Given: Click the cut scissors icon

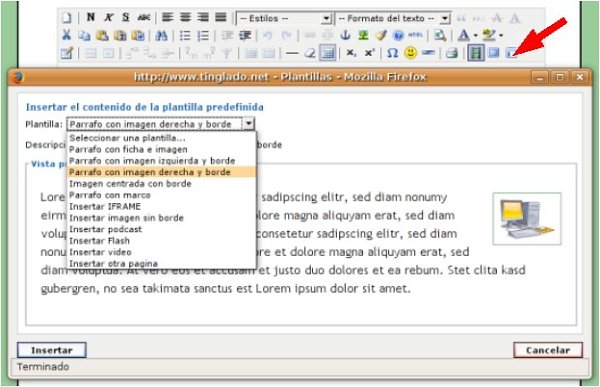Looking at the screenshot, I should point(67,35).
